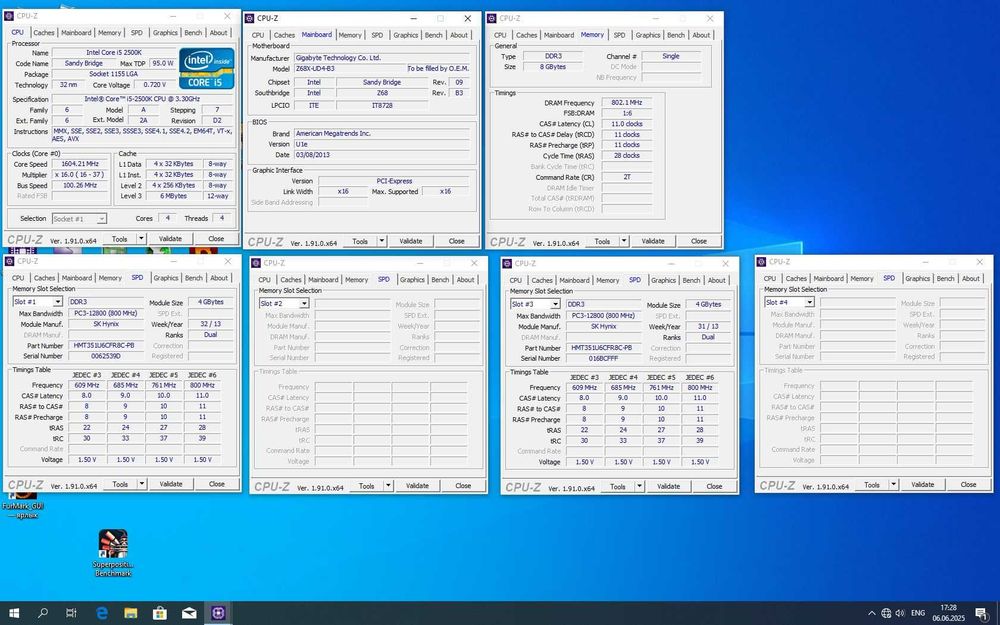Screen dimensions: 1000x625
Task: Click Tools button in the Memory window
Action: [602, 241]
